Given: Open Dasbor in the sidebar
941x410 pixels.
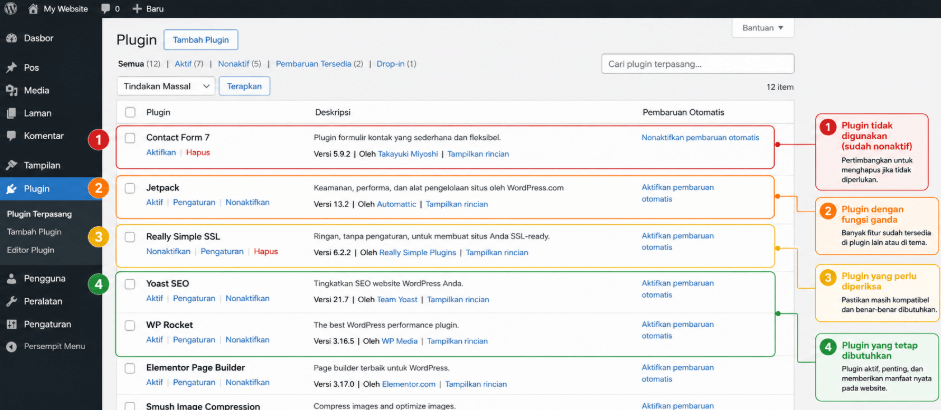Looking at the screenshot, I should [x=38, y=38].
